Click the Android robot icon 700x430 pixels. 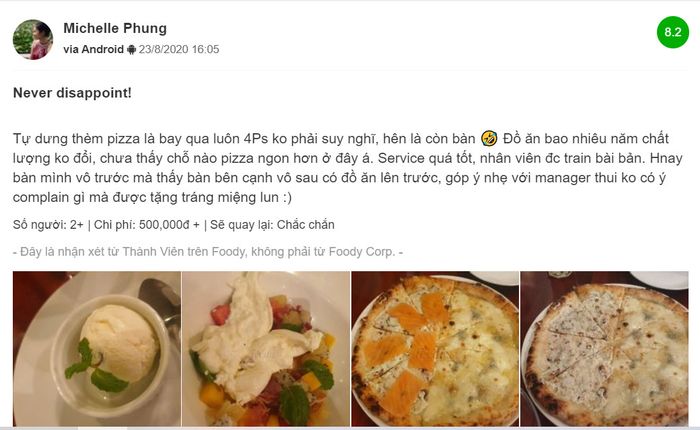coord(131,50)
